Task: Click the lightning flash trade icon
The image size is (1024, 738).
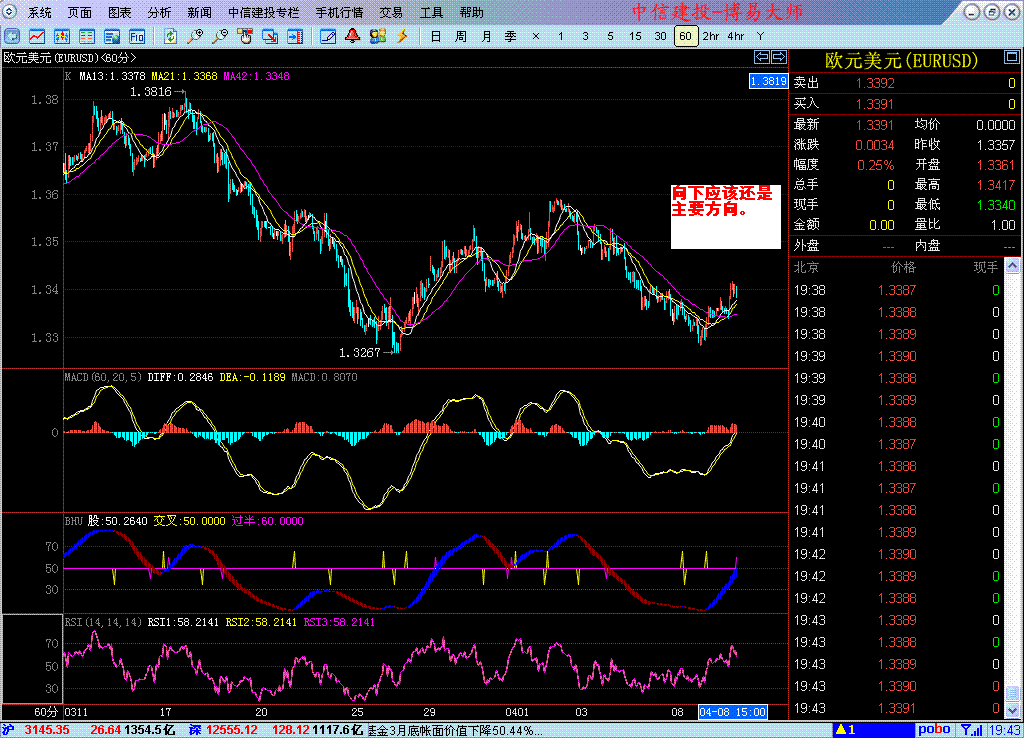Action: click(402, 37)
